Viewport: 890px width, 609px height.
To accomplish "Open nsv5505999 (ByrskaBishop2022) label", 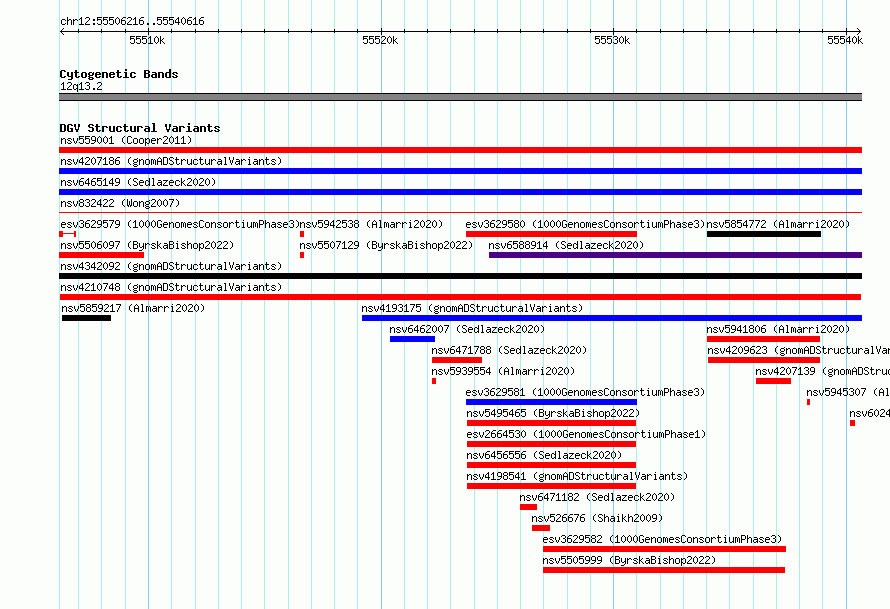I will tap(629, 560).
